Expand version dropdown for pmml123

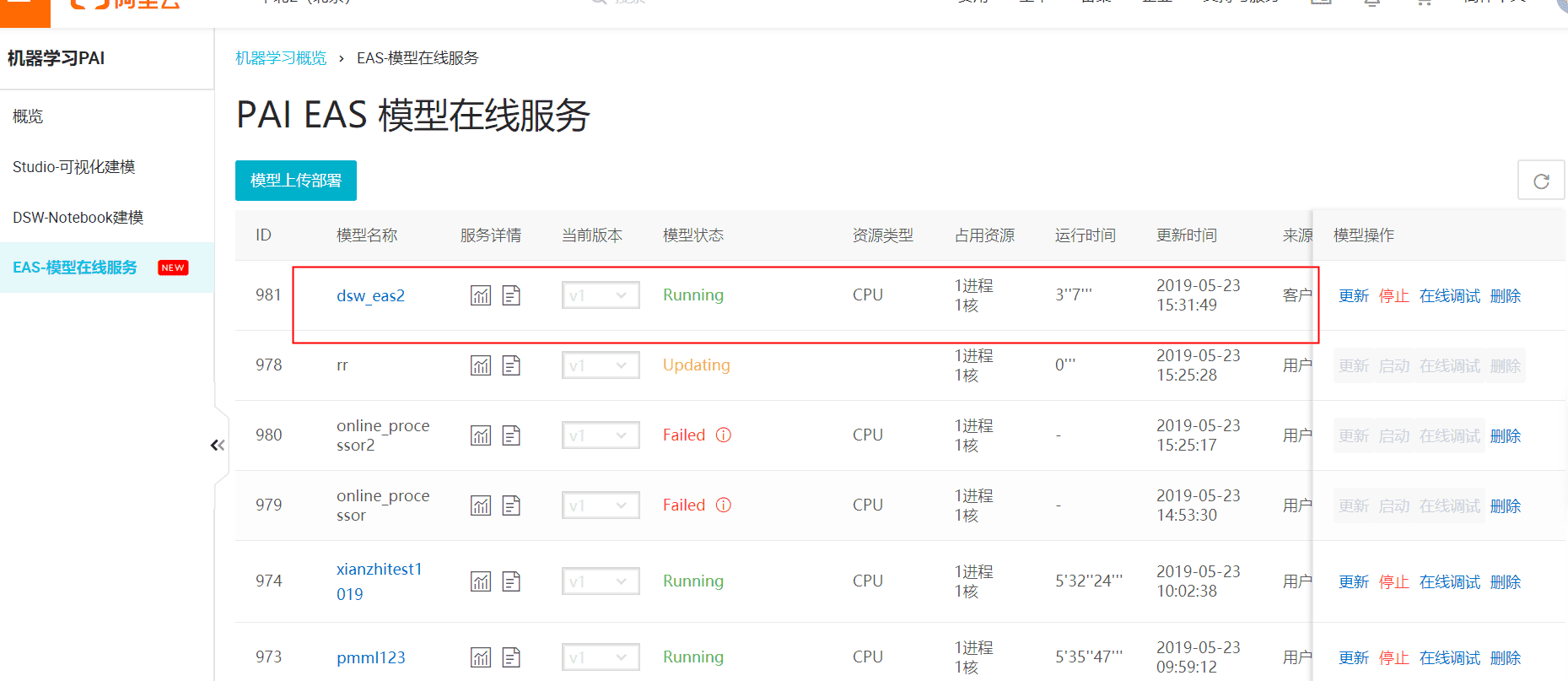point(601,657)
